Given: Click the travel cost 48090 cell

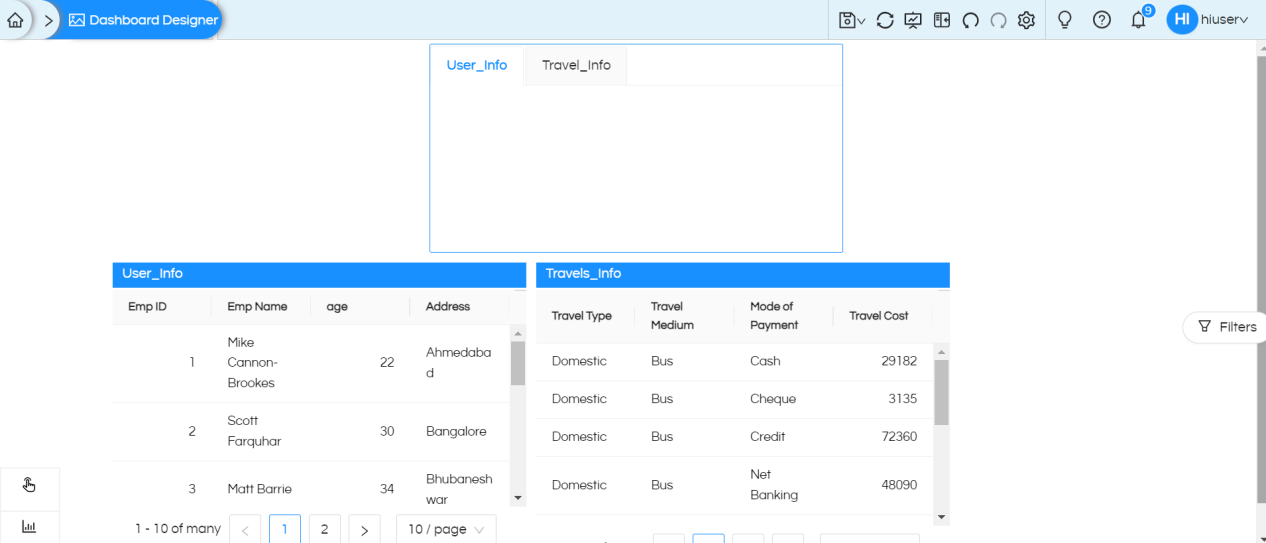Looking at the screenshot, I should [x=882, y=485].
